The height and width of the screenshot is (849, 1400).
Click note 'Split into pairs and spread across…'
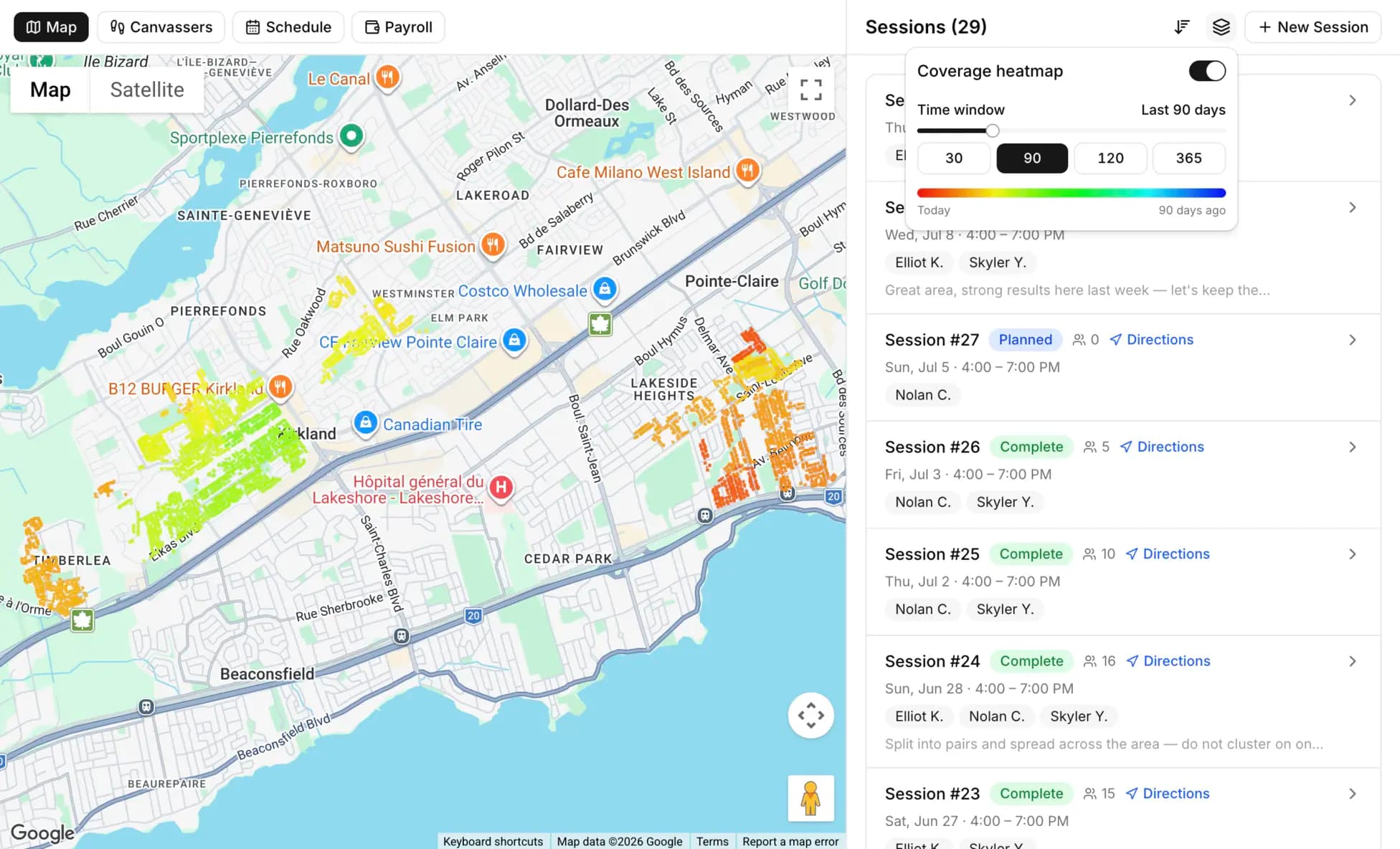click(x=1104, y=744)
